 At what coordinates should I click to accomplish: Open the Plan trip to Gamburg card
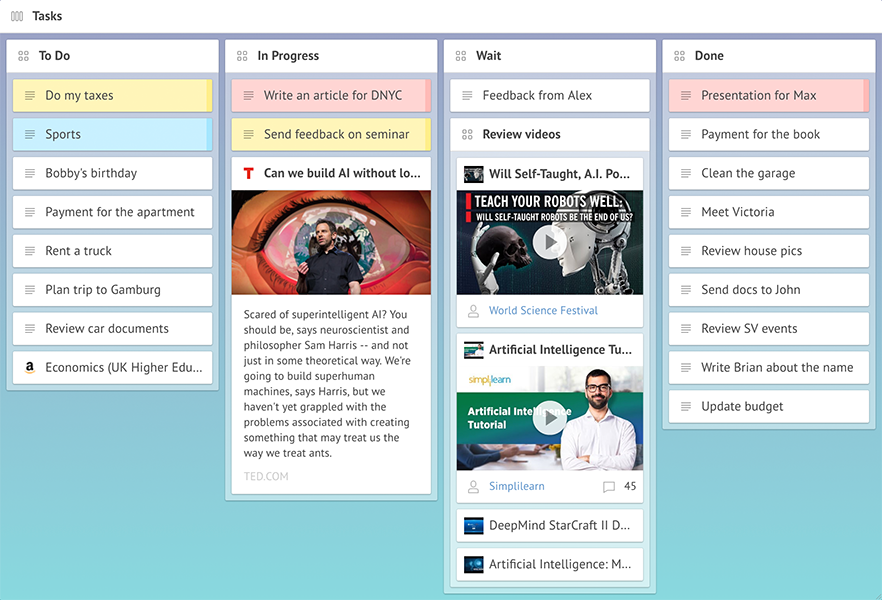112,290
